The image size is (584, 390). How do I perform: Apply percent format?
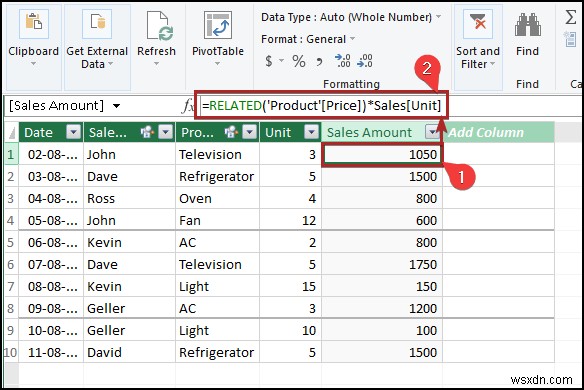tap(298, 61)
